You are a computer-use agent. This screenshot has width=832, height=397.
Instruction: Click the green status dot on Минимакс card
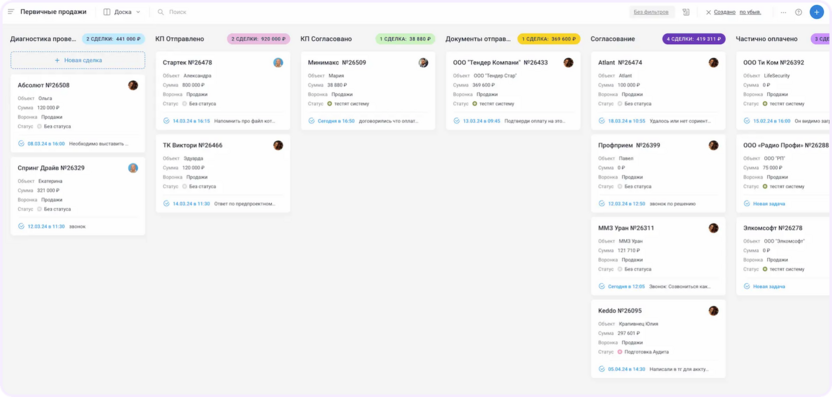tap(330, 103)
